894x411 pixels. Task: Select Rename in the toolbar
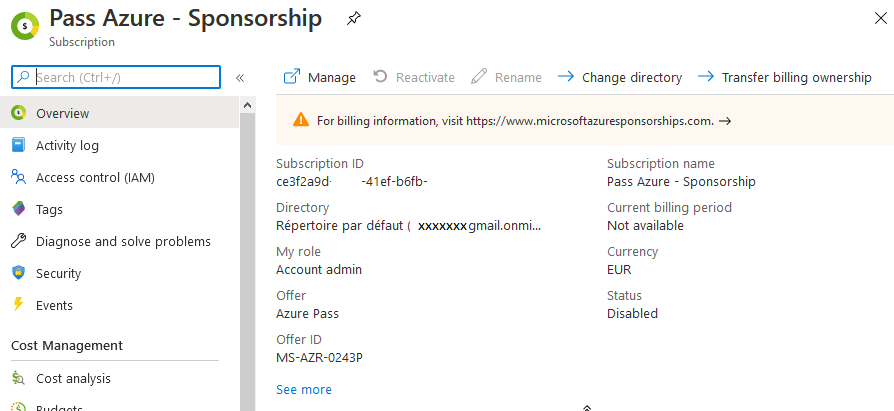click(518, 78)
